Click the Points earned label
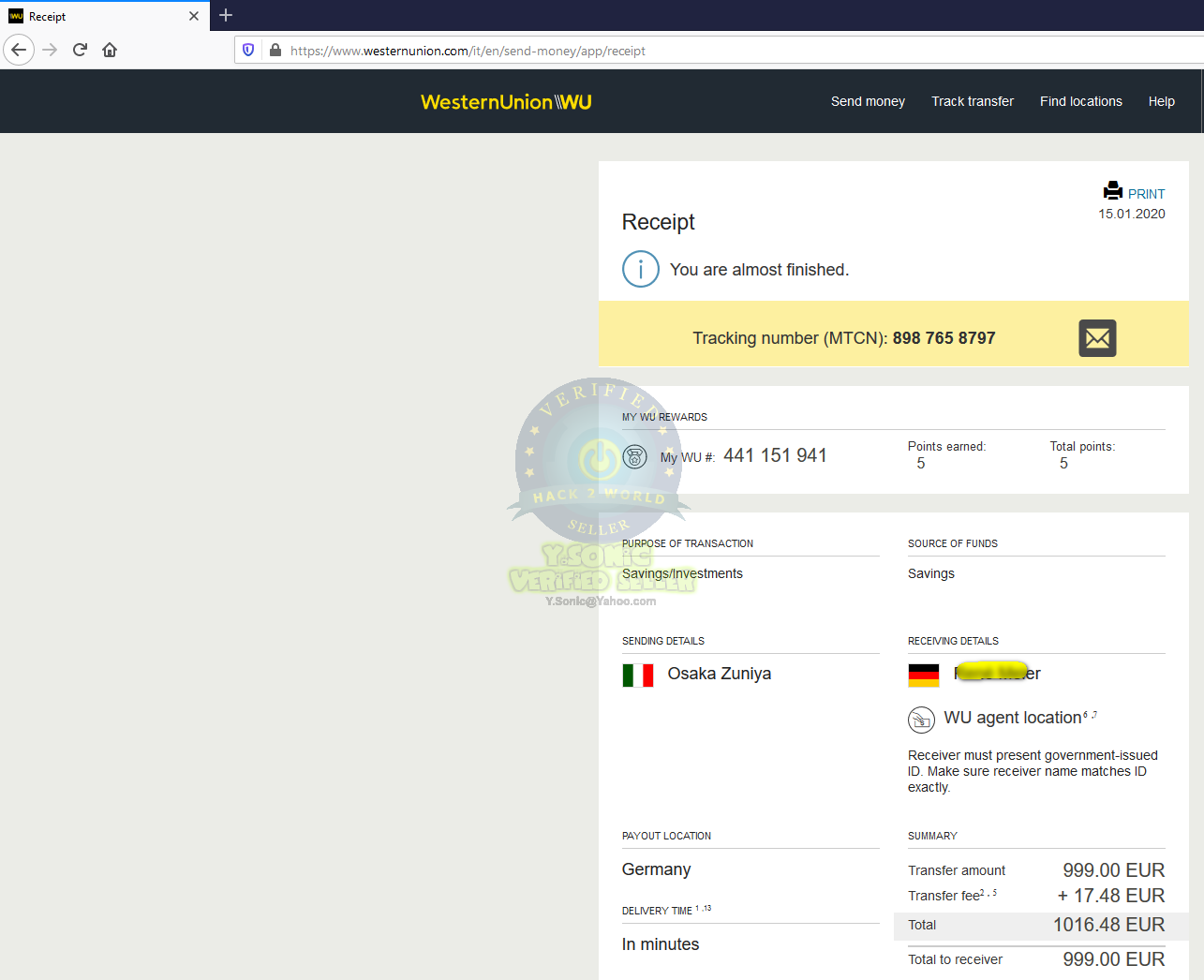 point(946,447)
